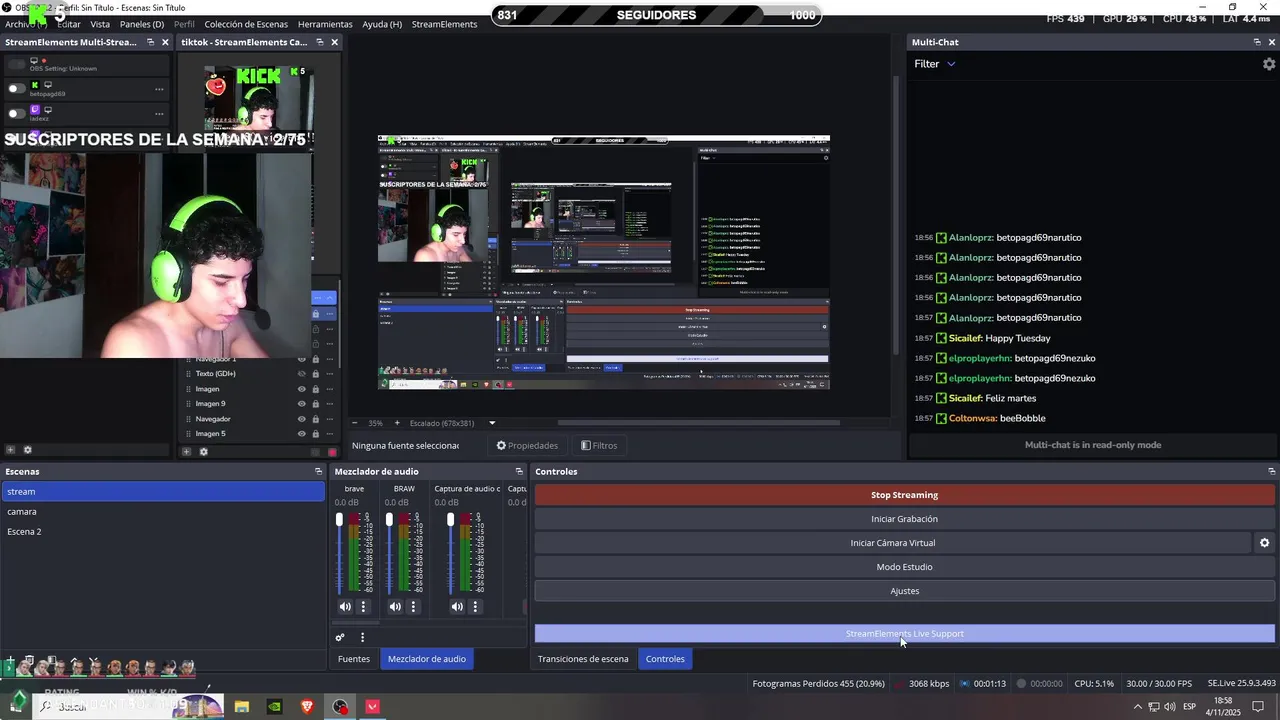
Task: Undock the Controles panel
Action: click(x=1271, y=471)
